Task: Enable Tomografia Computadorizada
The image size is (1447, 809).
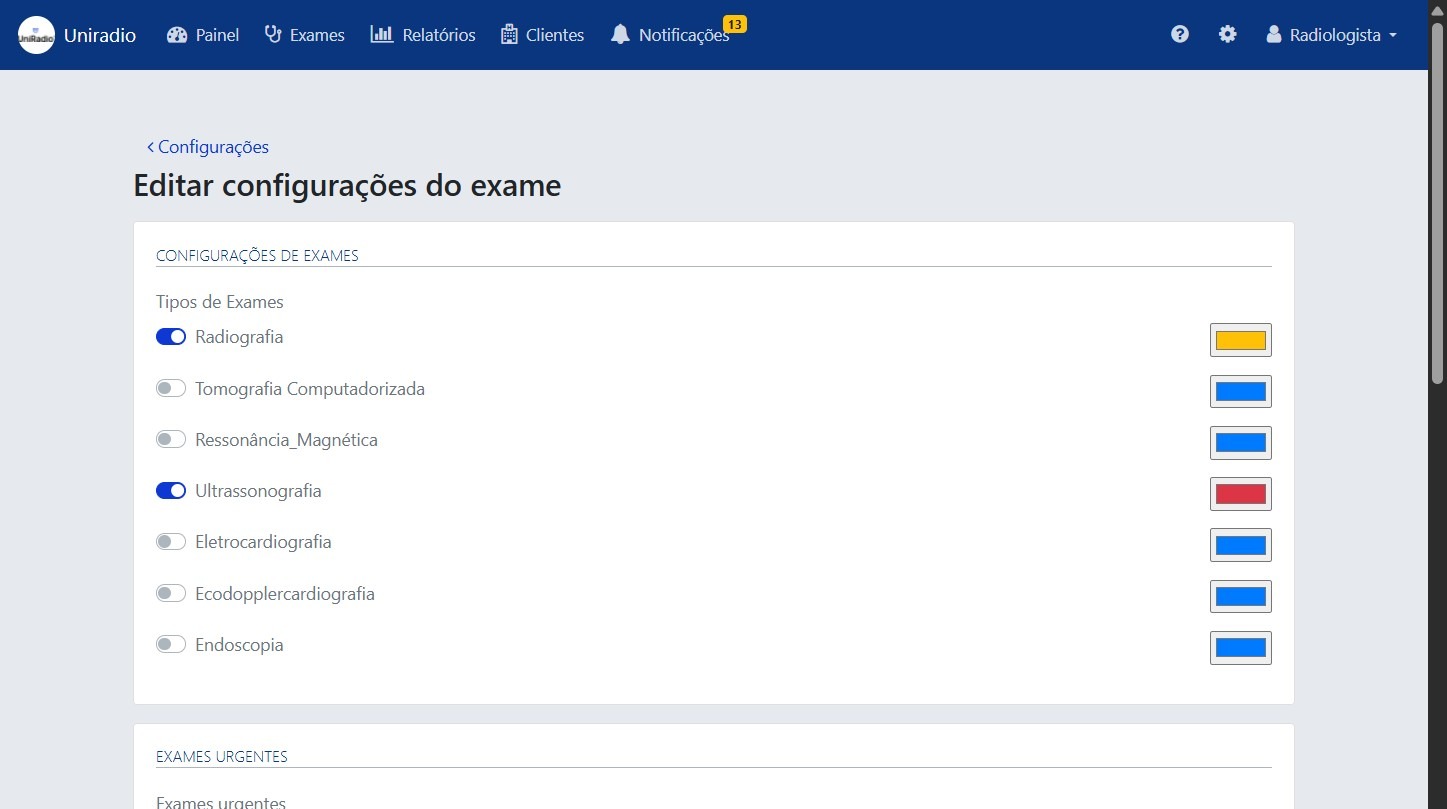Action: pyautogui.click(x=170, y=388)
